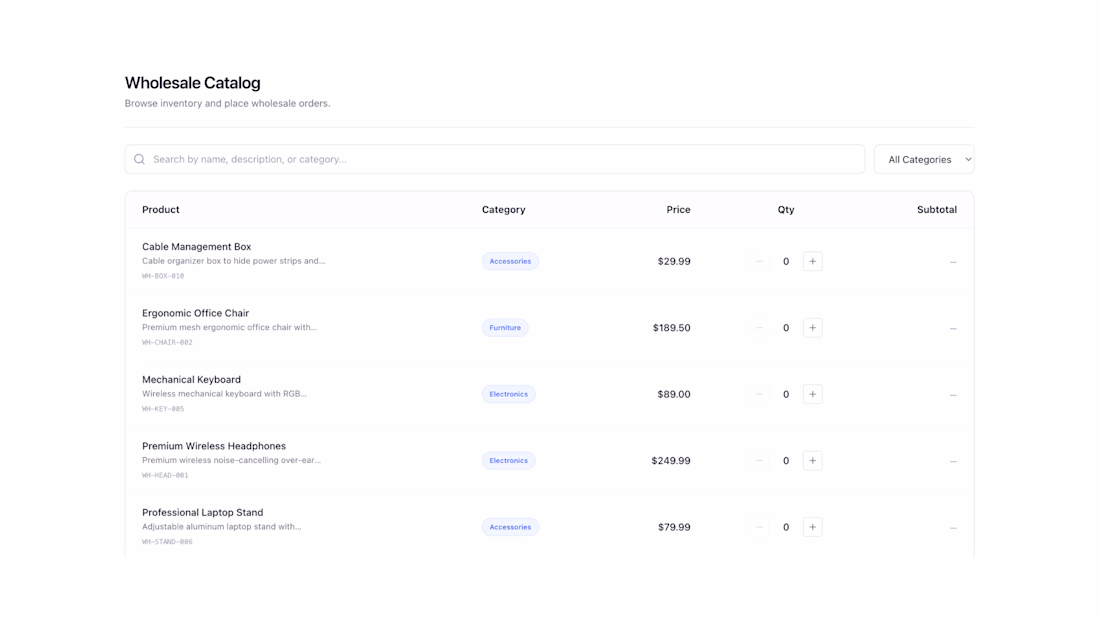Click SKU WH-STAND-006

click(x=167, y=542)
